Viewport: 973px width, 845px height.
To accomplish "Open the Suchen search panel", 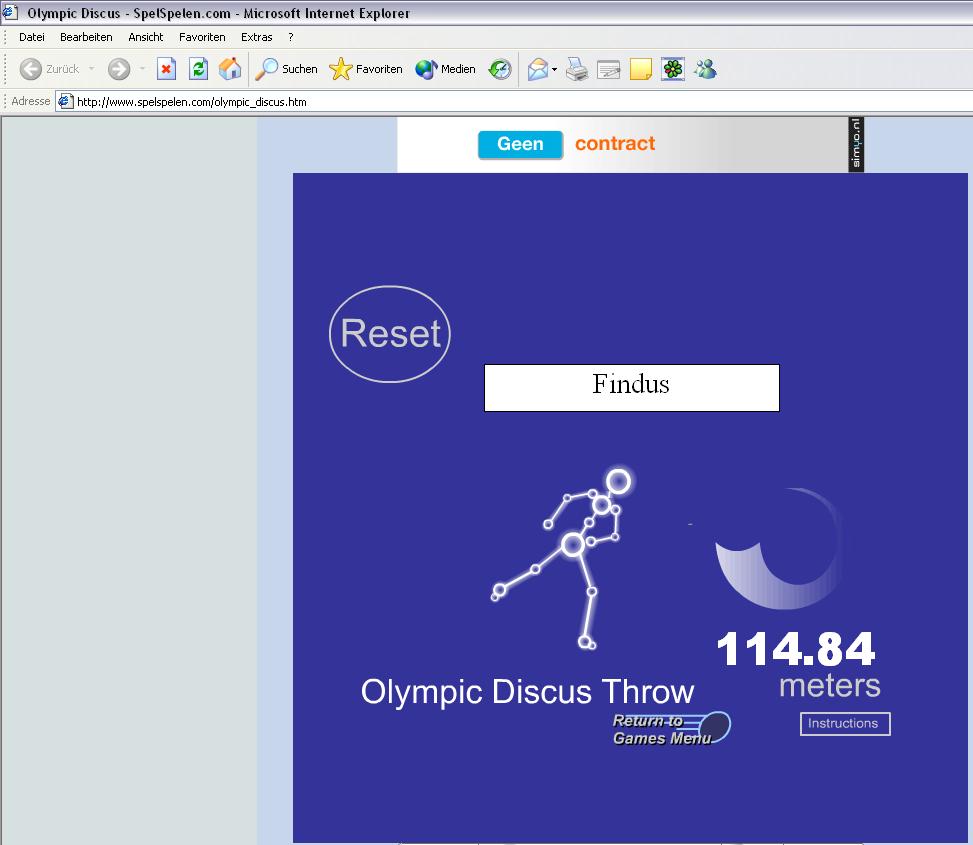I will click(x=286, y=69).
